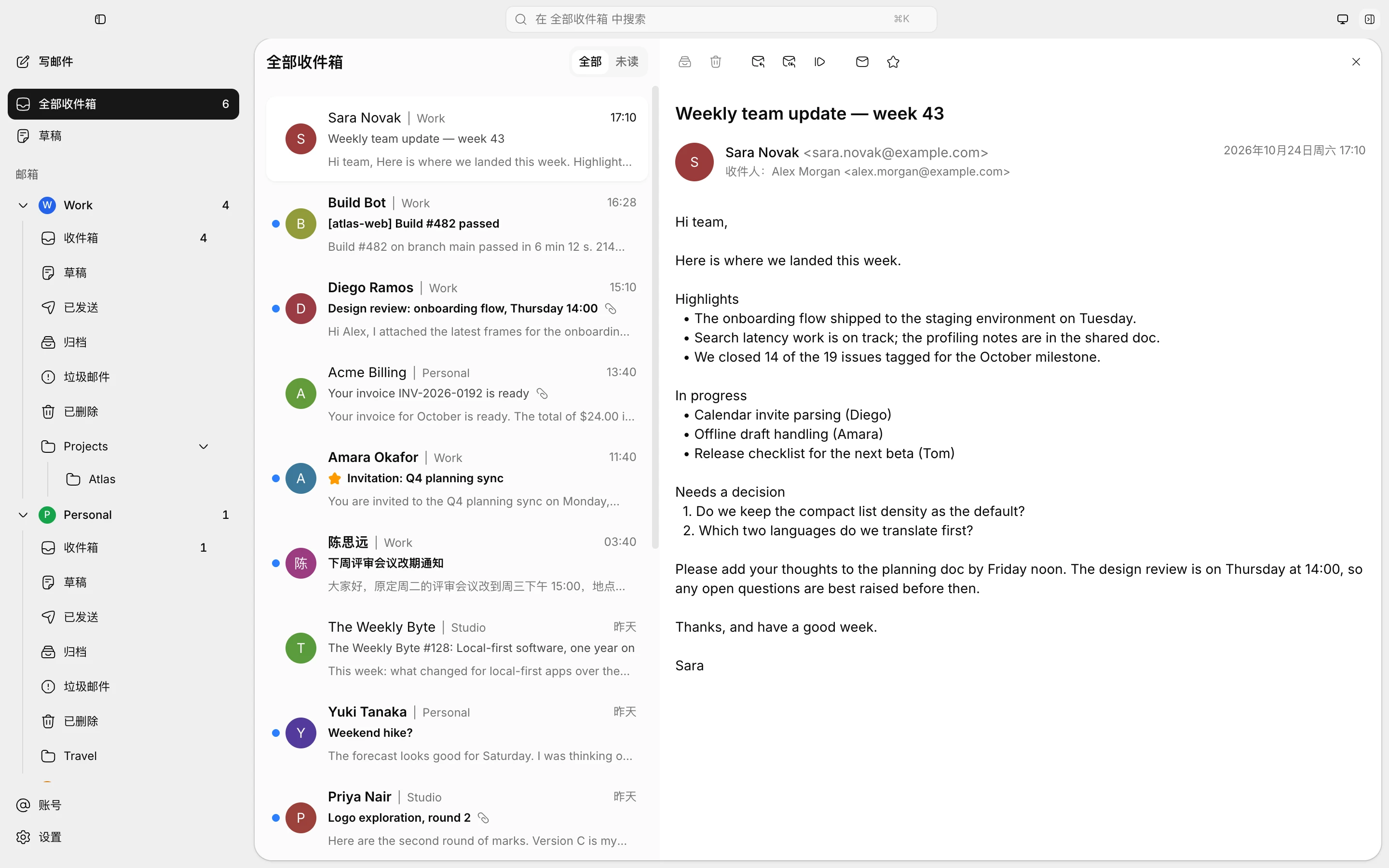Click the message list scrollbar
Viewport: 1389px width, 868px height.
pyautogui.click(x=655, y=317)
